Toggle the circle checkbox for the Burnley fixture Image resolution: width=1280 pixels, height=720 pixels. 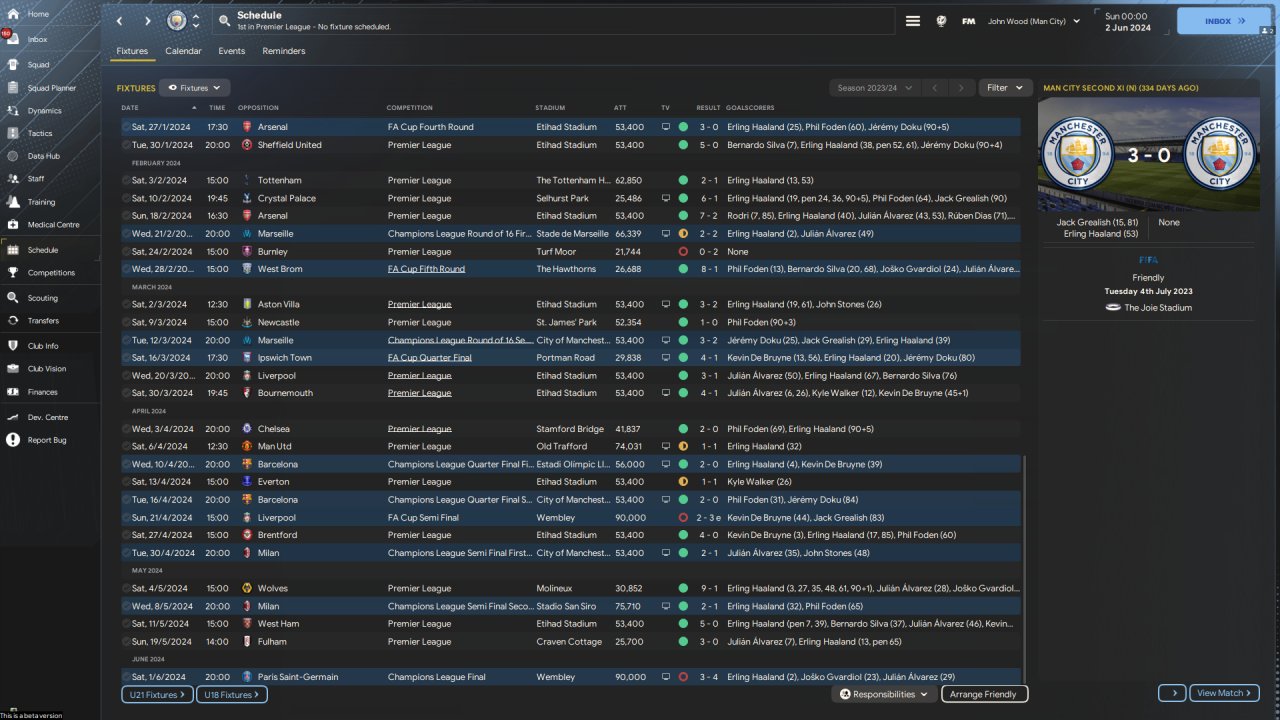click(126, 252)
